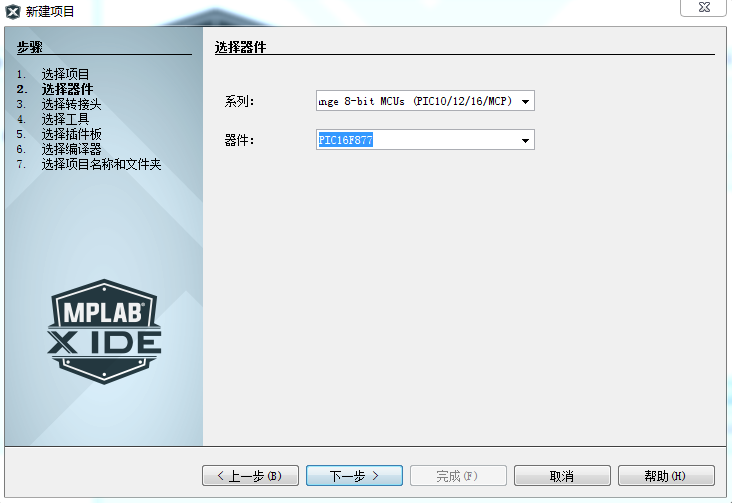This screenshot has height=503, width=732.
Task: Go back with 上一步(B) button
Action: [250, 475]
